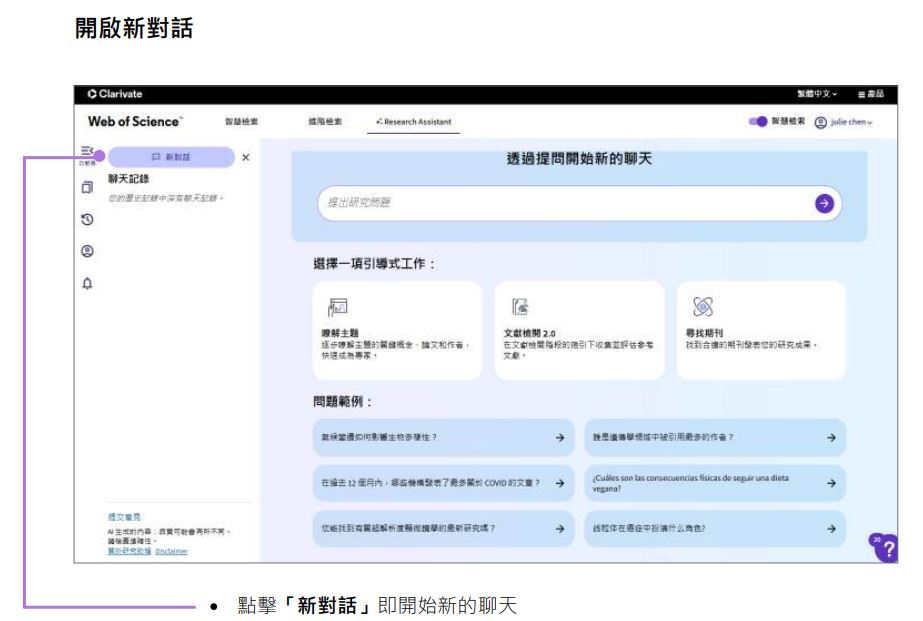Click the arrow on the most-cited authors example question
This screenshot has height=621, width=923.
831,437
